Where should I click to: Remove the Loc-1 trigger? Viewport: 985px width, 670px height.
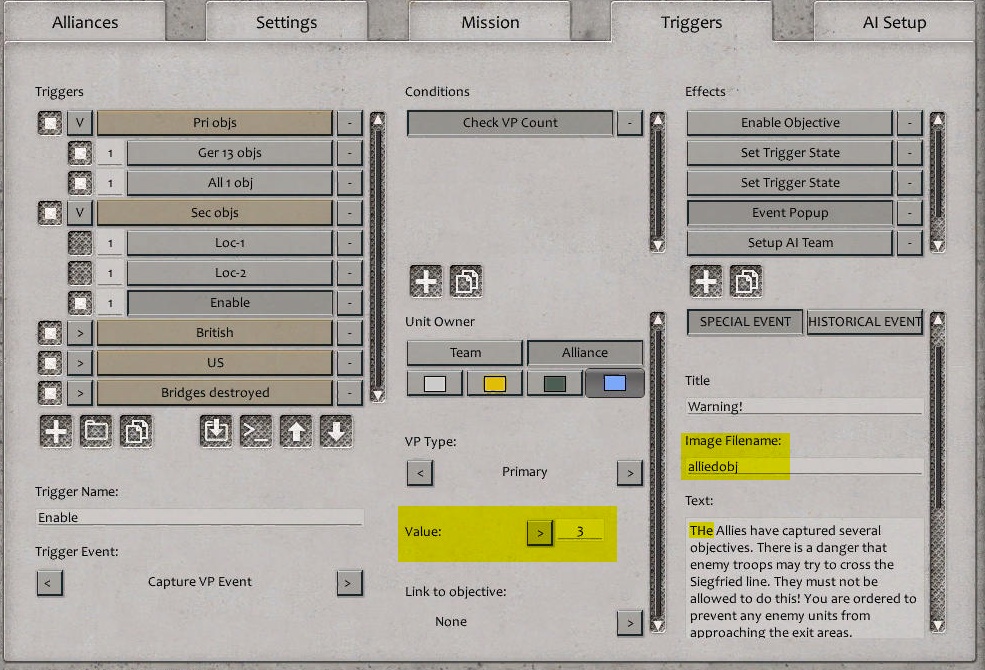point(349,243)
